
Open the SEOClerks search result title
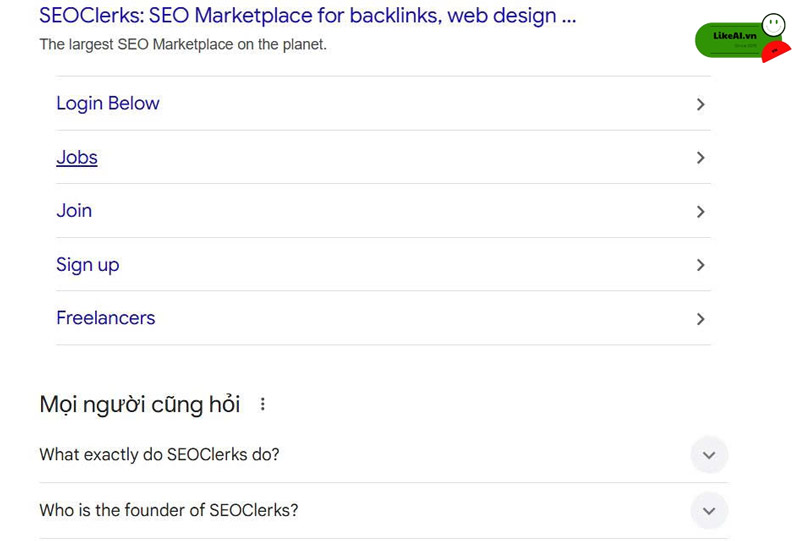click(308, 15)
